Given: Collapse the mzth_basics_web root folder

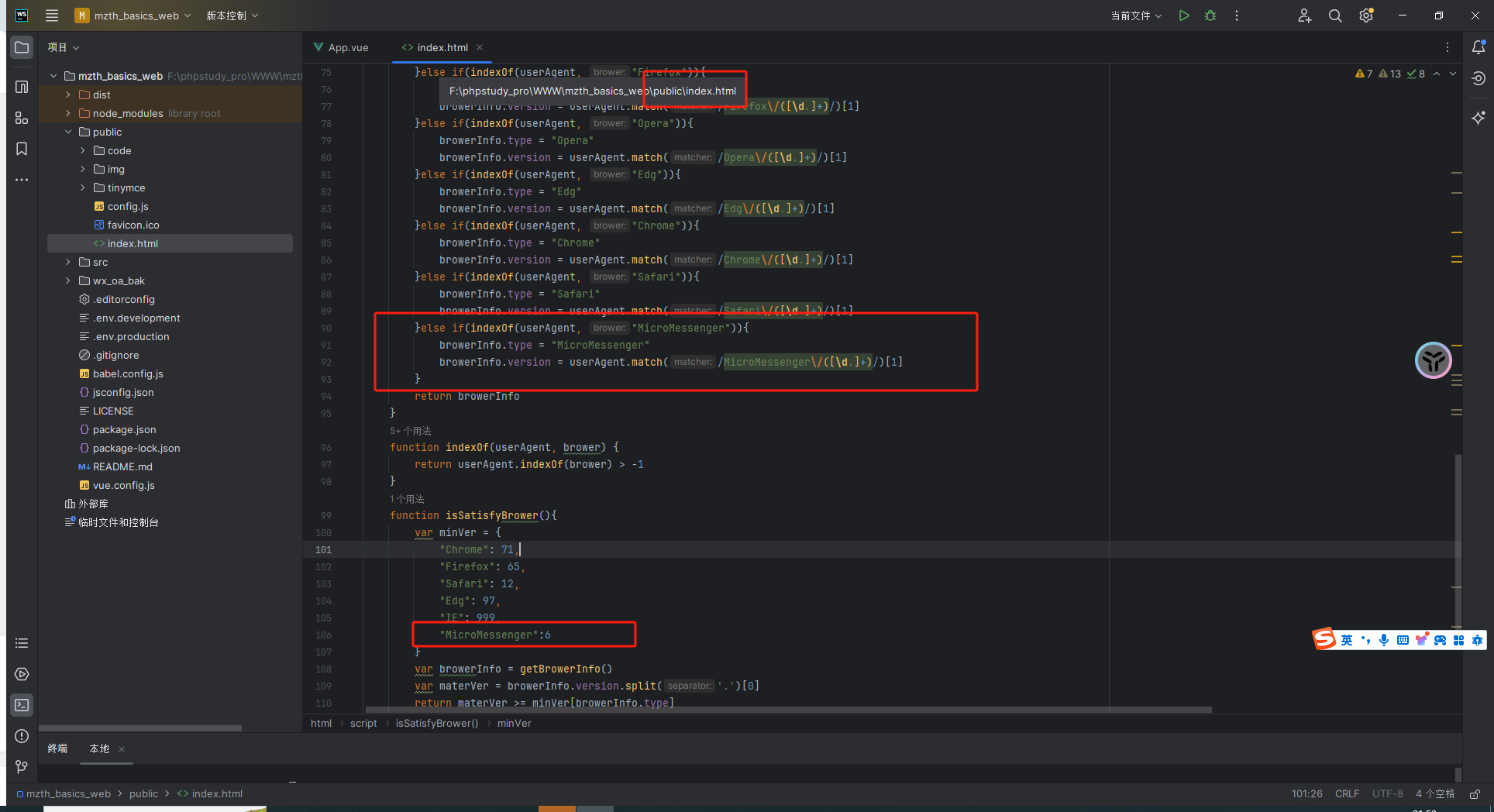Looking at the screenshot, I should pyautogui.click(x=53, y=76).
